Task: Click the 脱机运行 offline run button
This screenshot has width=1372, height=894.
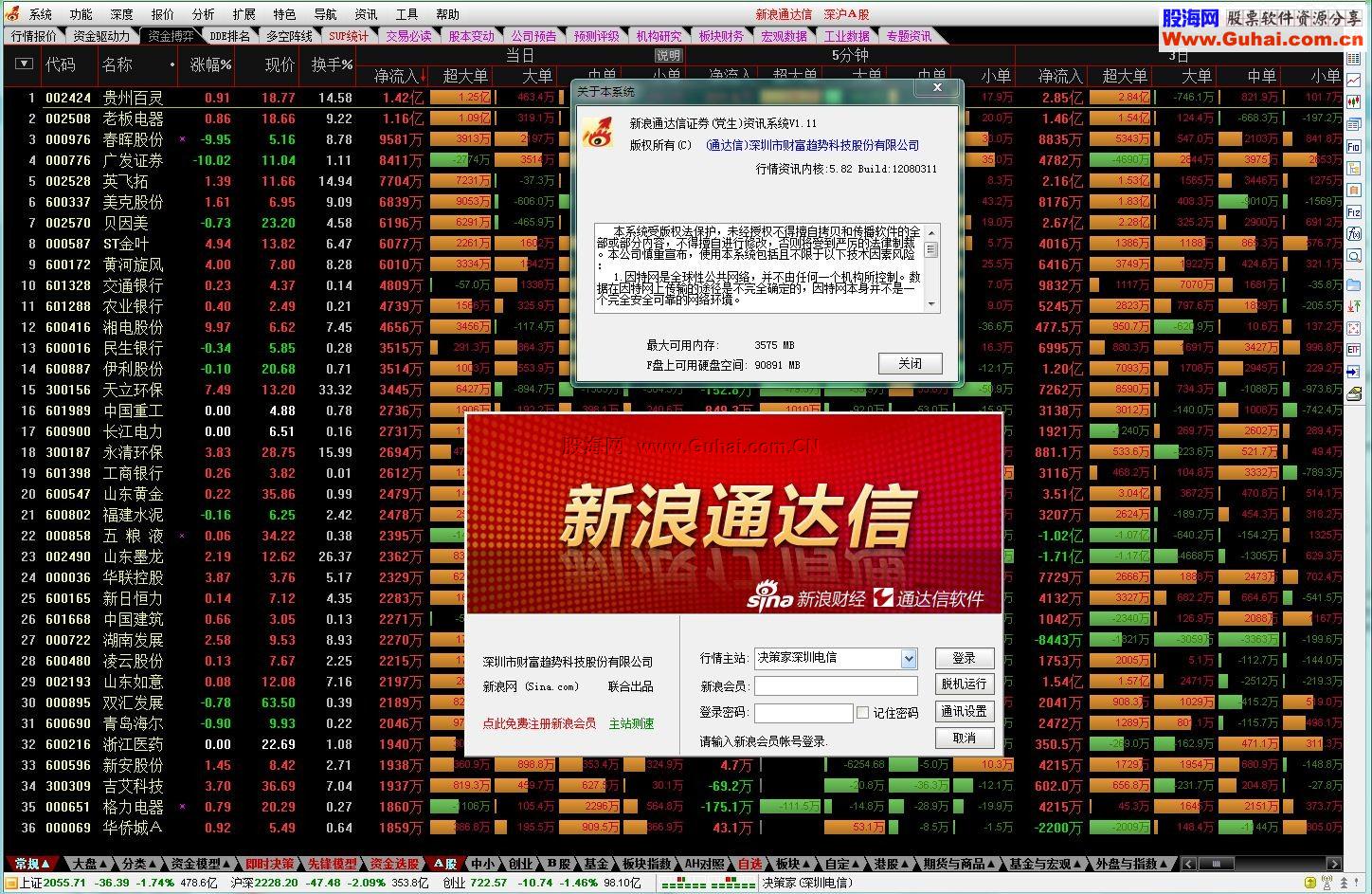Action: (965, 684)
